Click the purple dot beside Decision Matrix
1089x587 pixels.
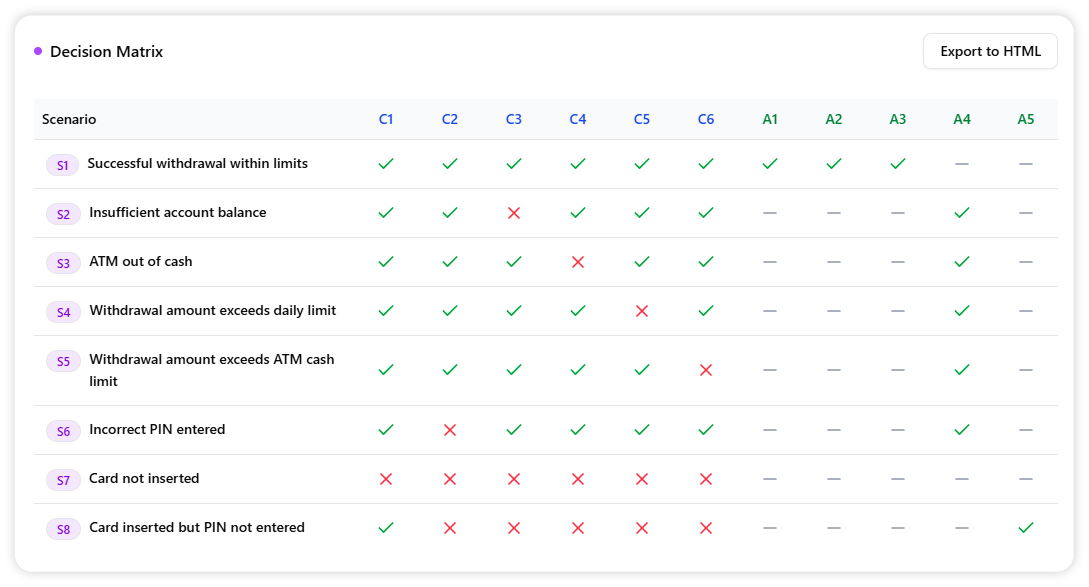coord(38,51)
